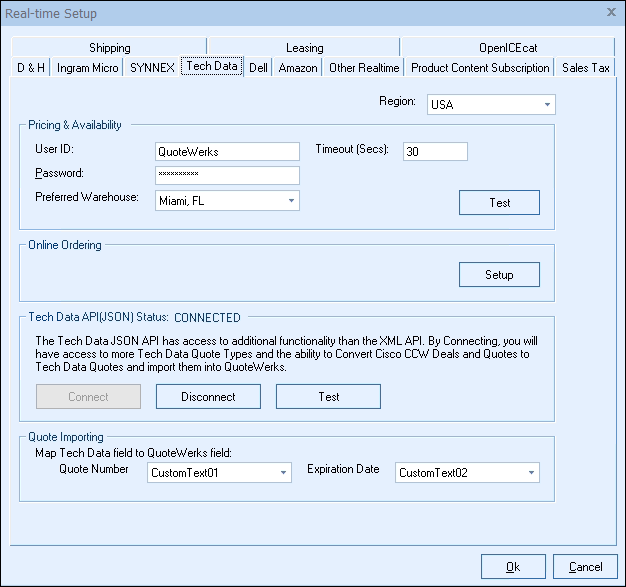Open Product Content Subscription tab

(x=480, y=67)
